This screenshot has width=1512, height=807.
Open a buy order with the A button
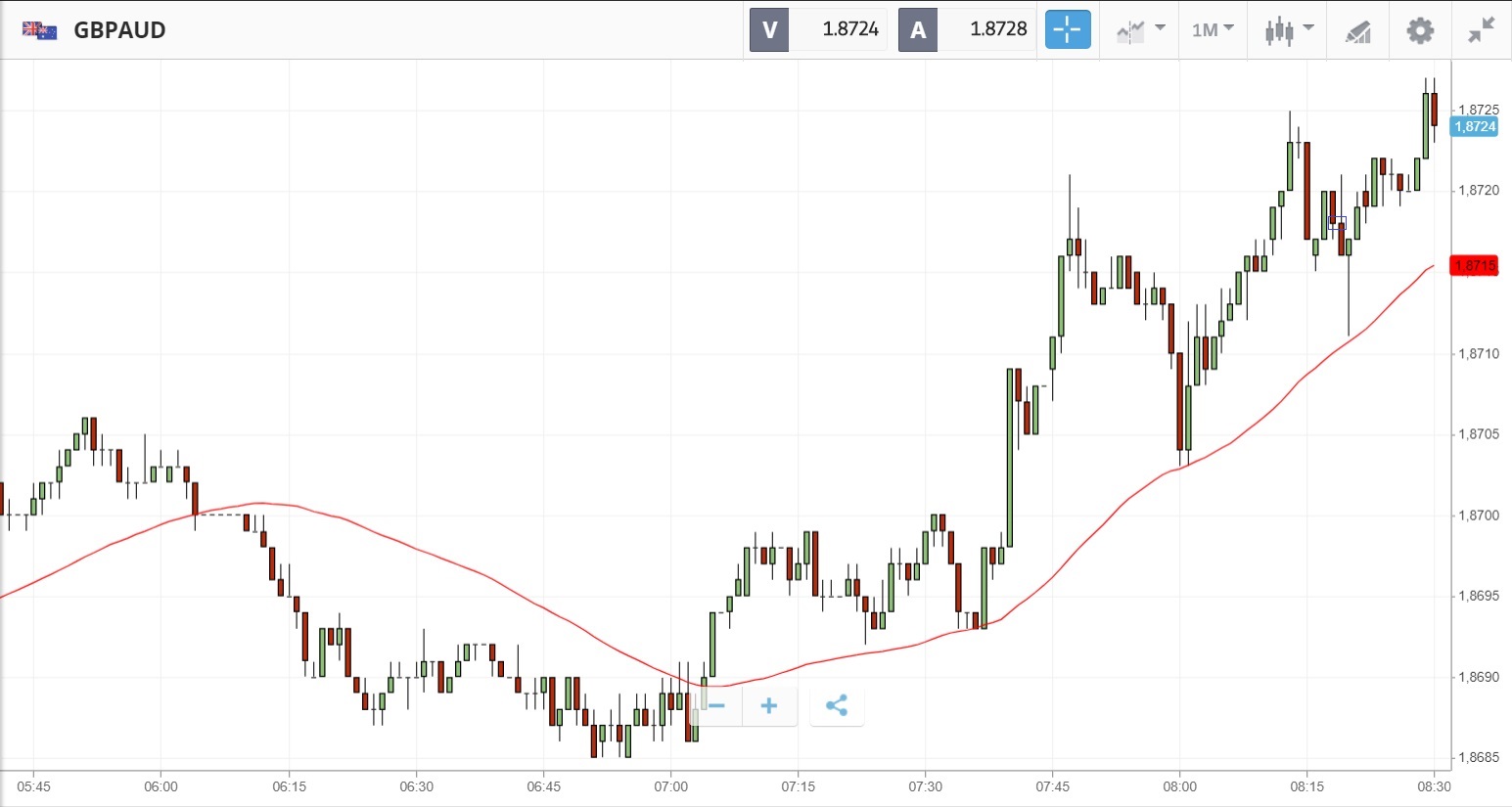(x=918, y=29)
